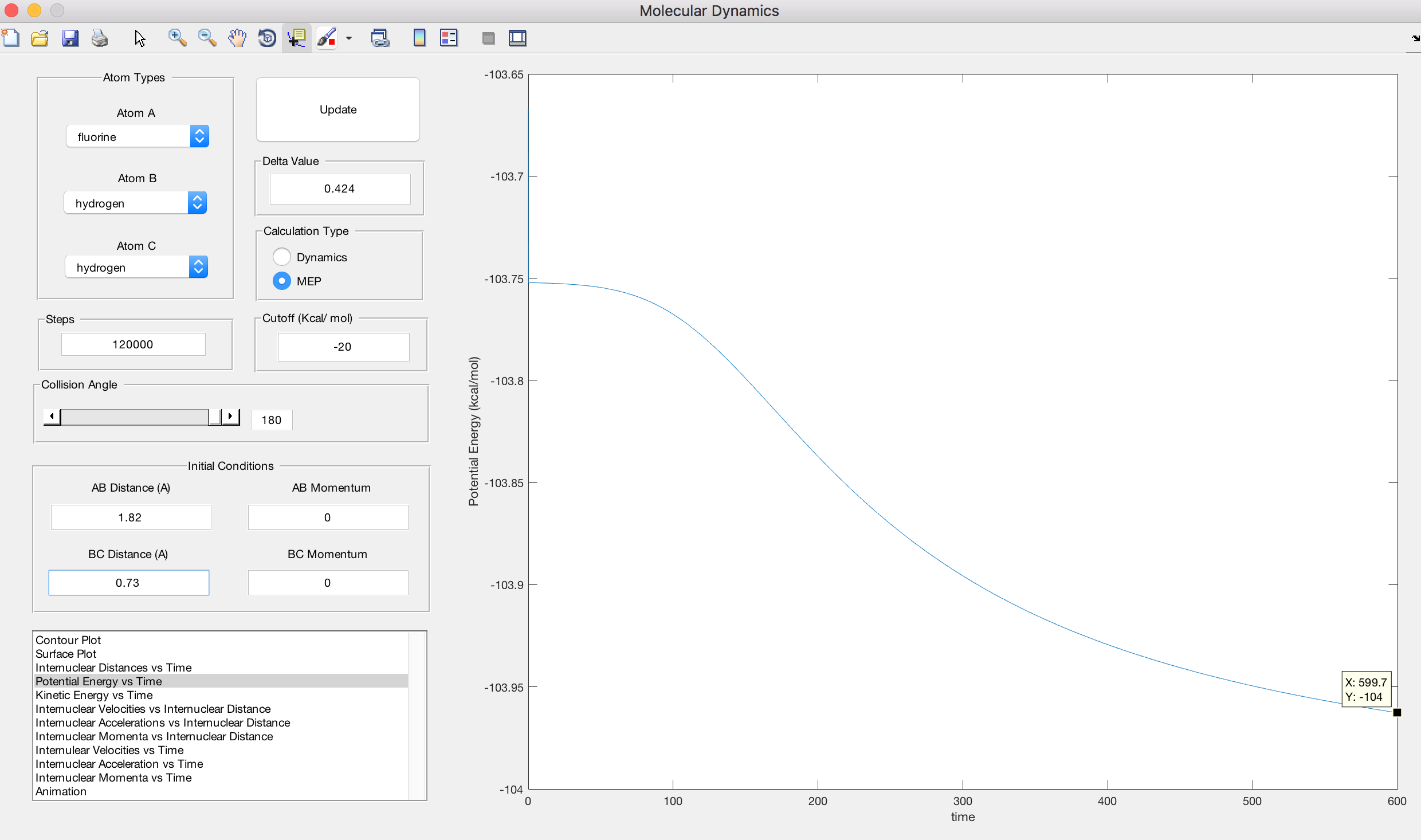1421x840 pixels.
Task: Expand the brush tool dropdown arrow
Action: (349, 38)
